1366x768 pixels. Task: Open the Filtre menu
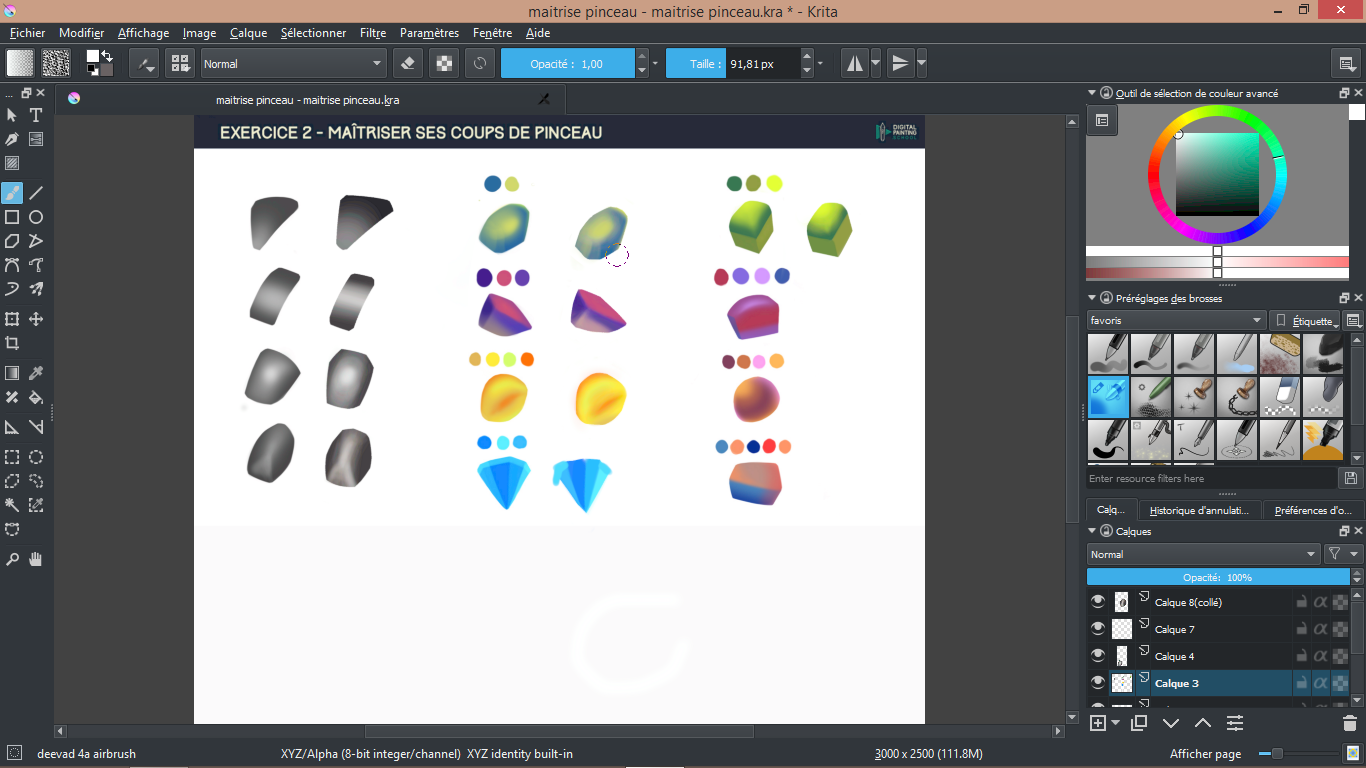point(372,33)
